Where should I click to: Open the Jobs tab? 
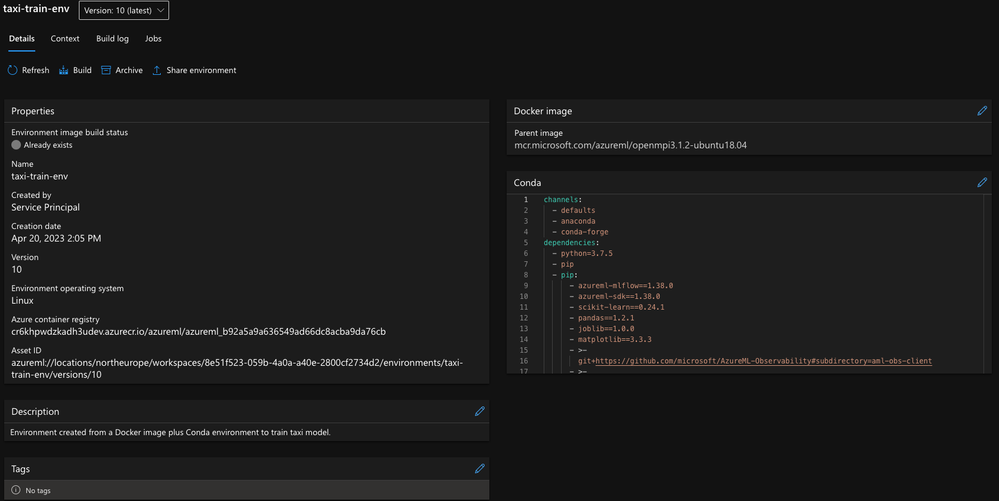coord(153,38)
